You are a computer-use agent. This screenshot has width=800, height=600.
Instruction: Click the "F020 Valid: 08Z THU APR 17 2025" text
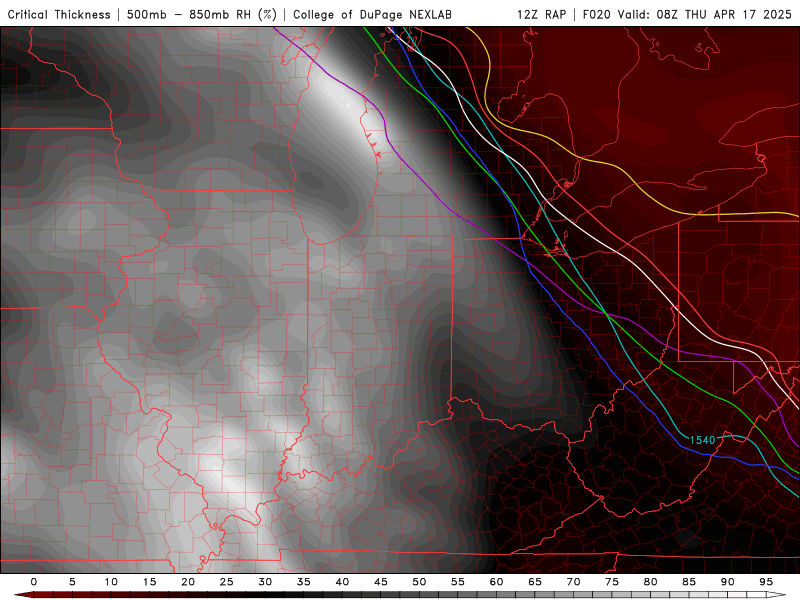click(x=687, y=14)
